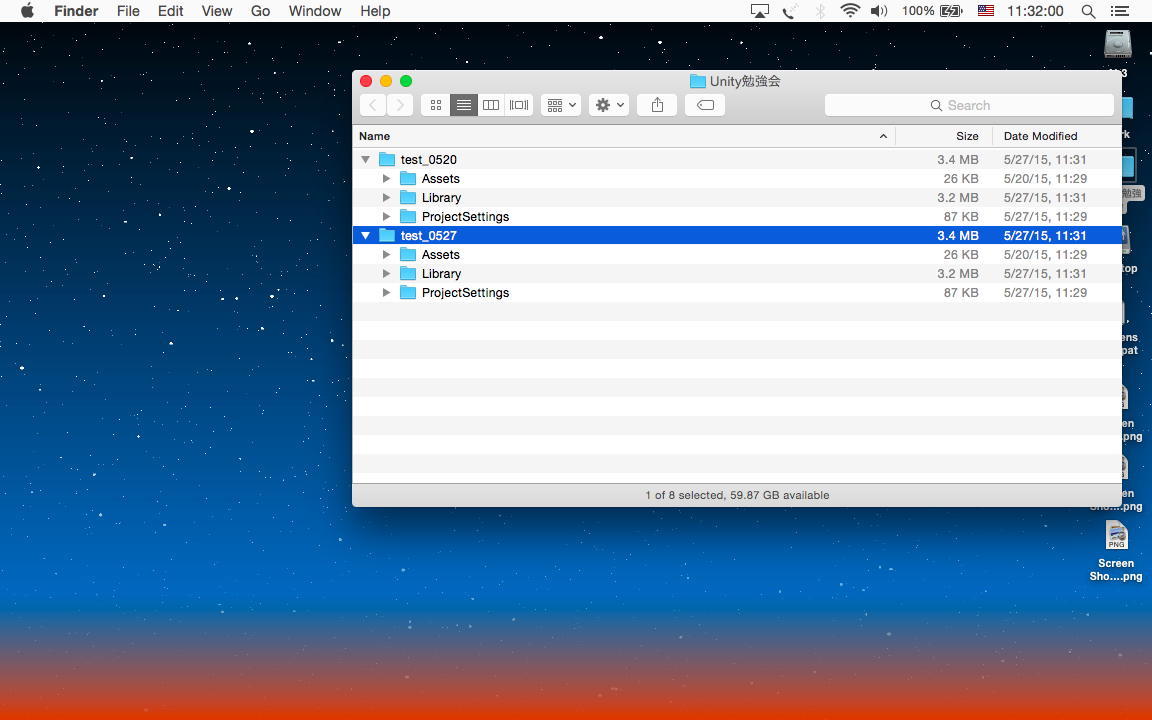1152x720 pixels.
Task: Open the File menu
Action: tap(128, 11)
